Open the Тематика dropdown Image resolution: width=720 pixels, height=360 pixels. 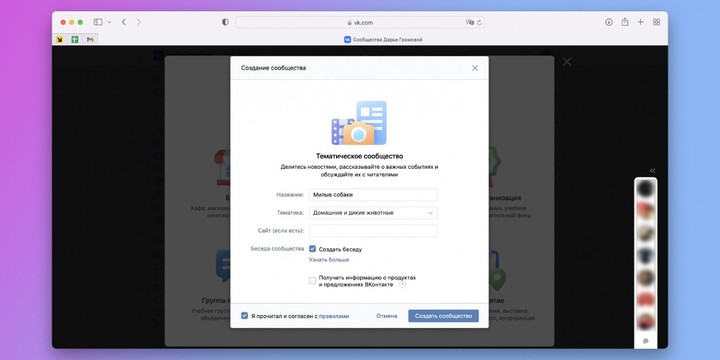pos(373,213)
